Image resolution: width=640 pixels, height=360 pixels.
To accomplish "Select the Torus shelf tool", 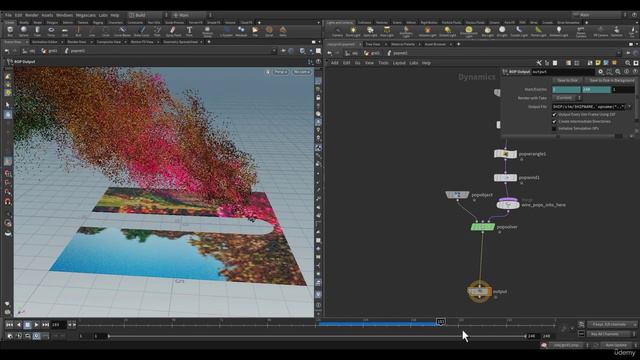I will (51, 31).
